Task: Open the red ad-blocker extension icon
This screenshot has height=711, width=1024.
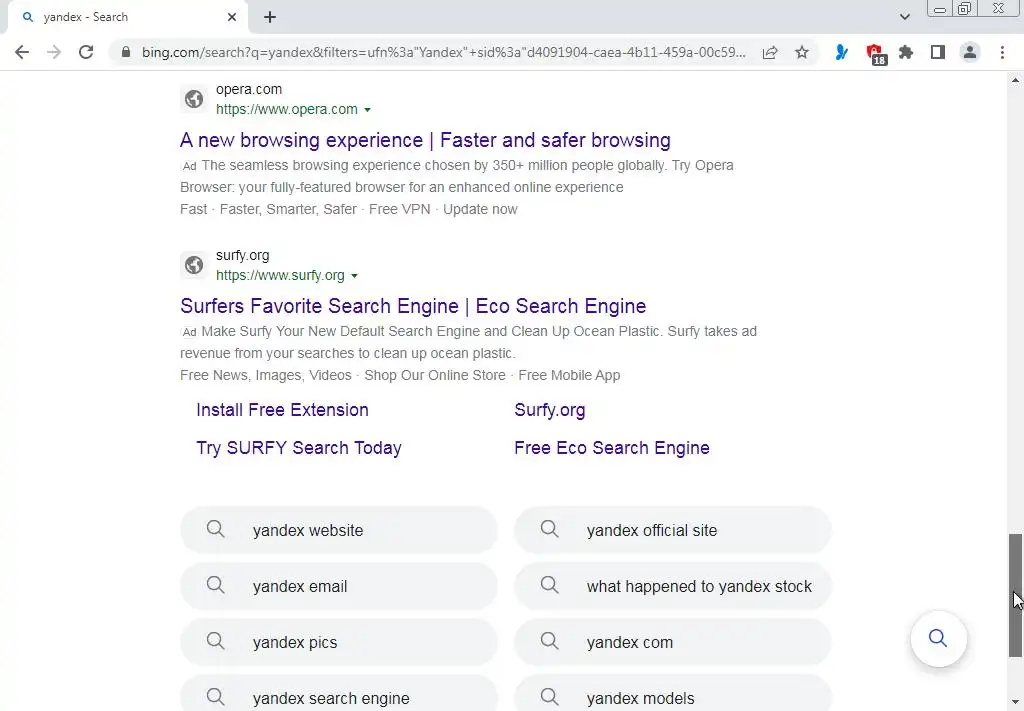Action: [x=875, y=53]
